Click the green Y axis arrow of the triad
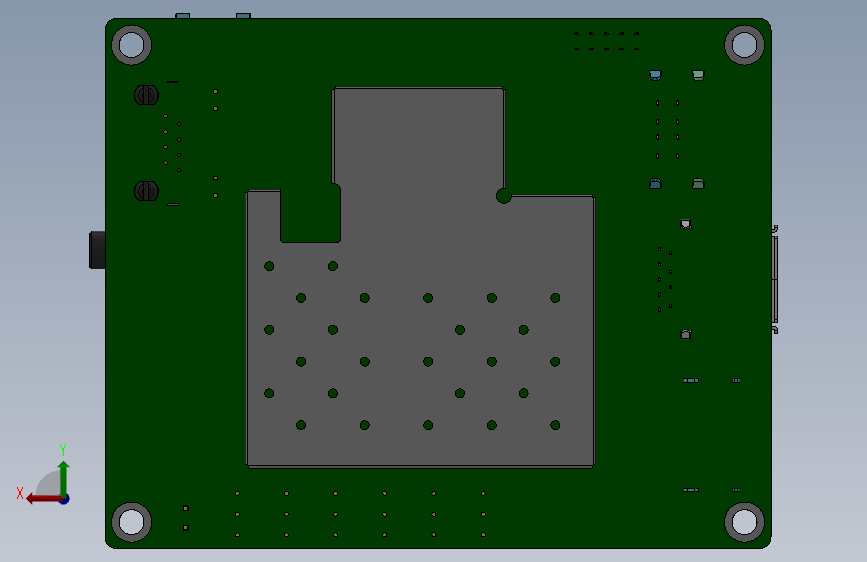 coord(64,477)
